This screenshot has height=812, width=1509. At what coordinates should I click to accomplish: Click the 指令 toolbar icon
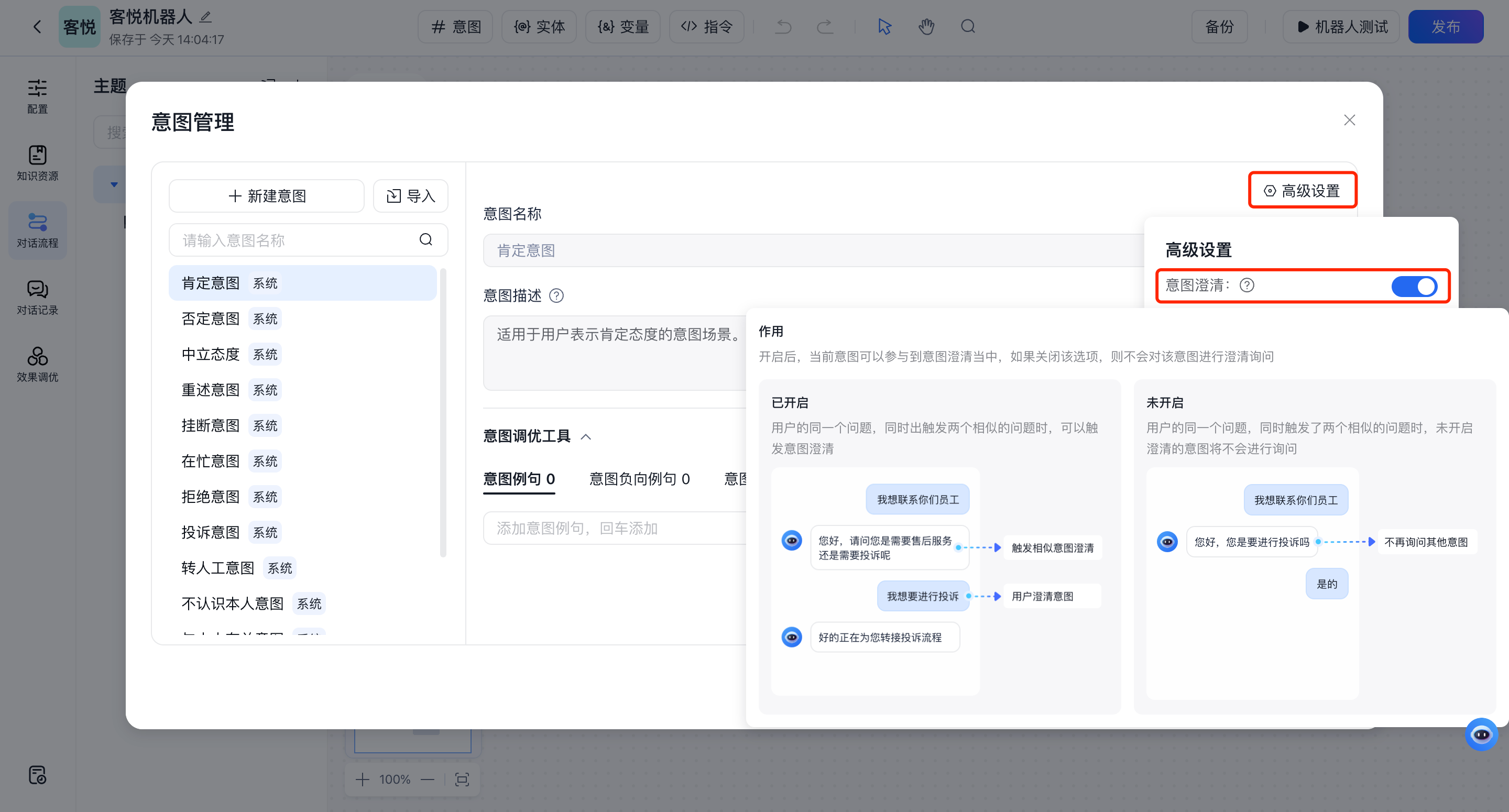706,26
